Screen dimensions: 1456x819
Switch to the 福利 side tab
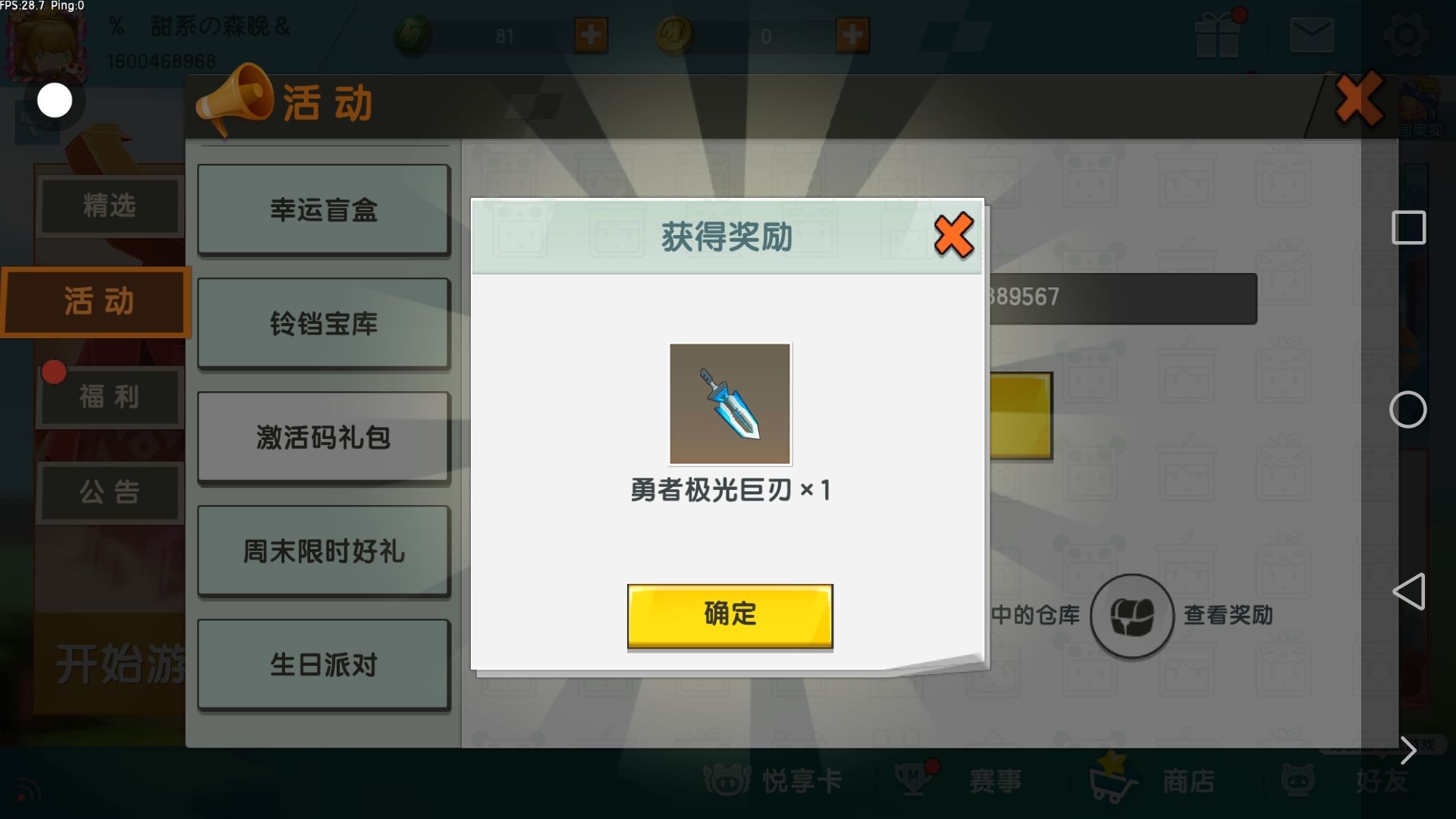click(109, 396)
